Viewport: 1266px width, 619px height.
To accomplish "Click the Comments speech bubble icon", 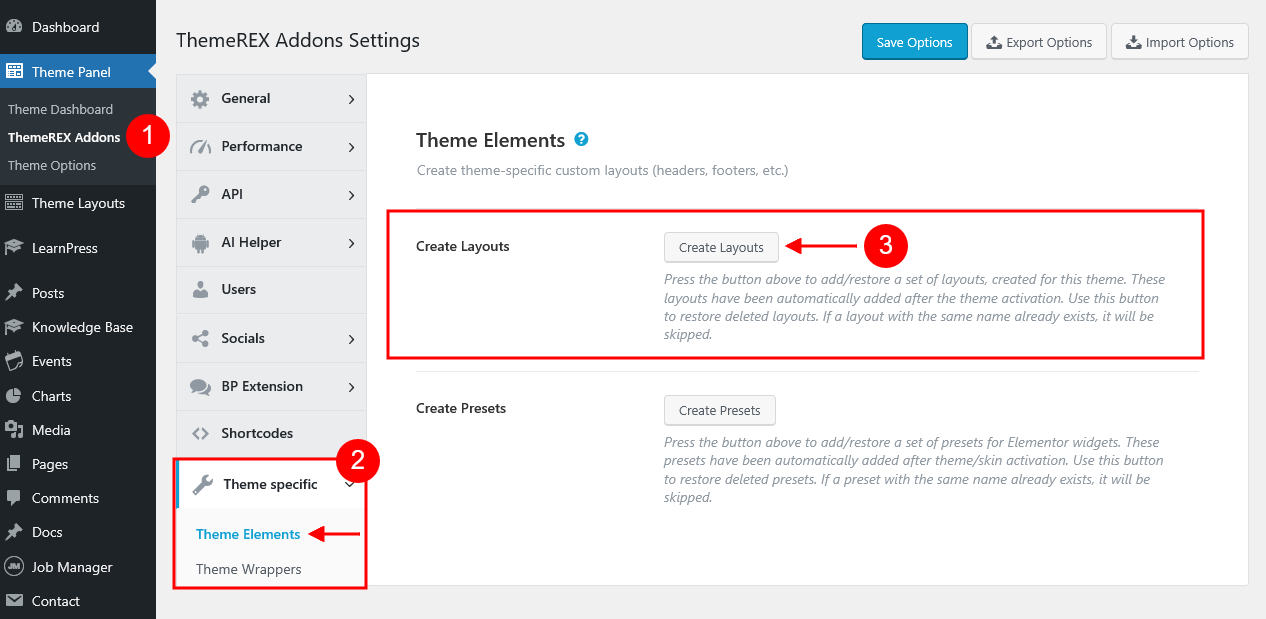I will [x=14, y=498].
